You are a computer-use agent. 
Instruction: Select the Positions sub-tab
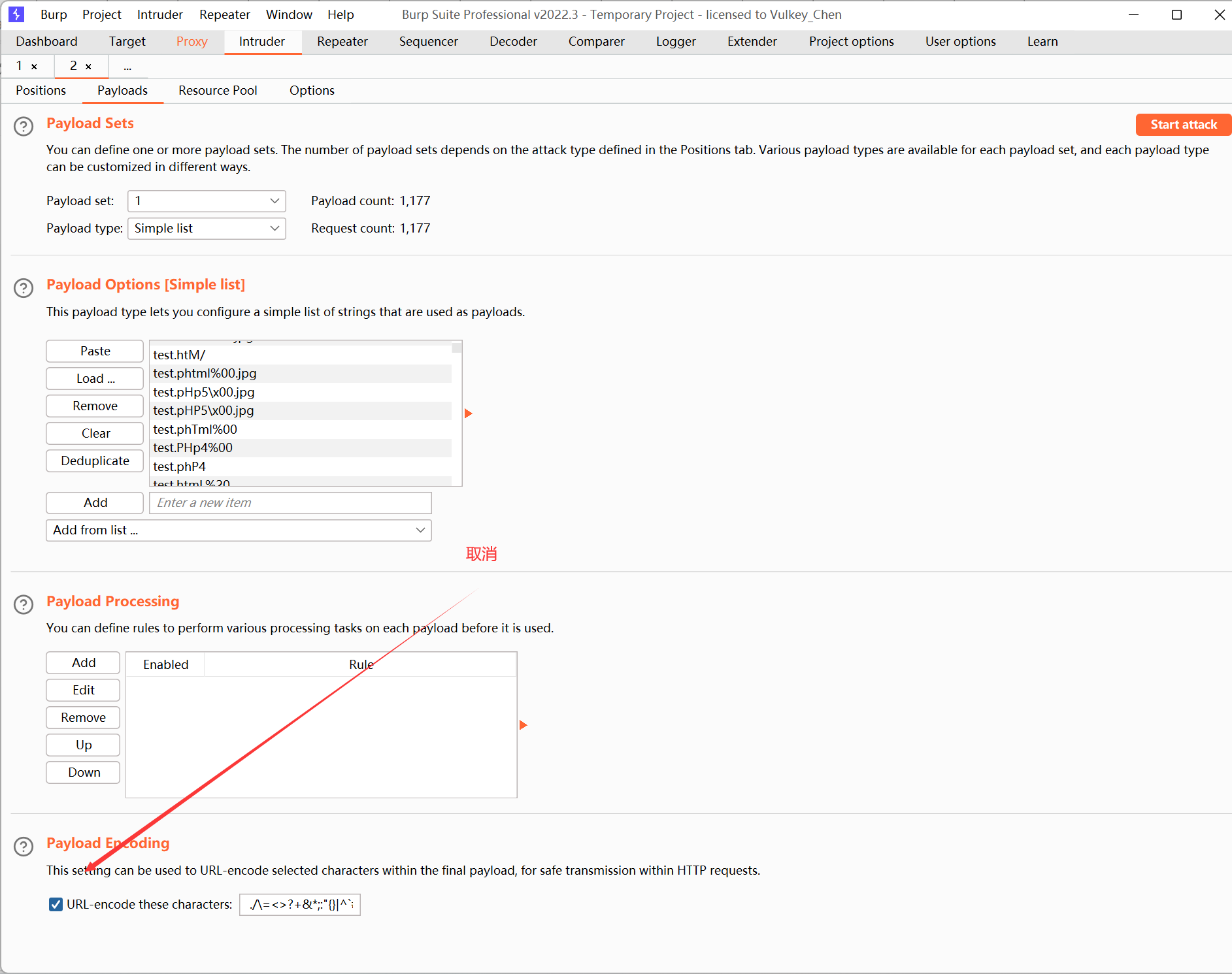41,90
